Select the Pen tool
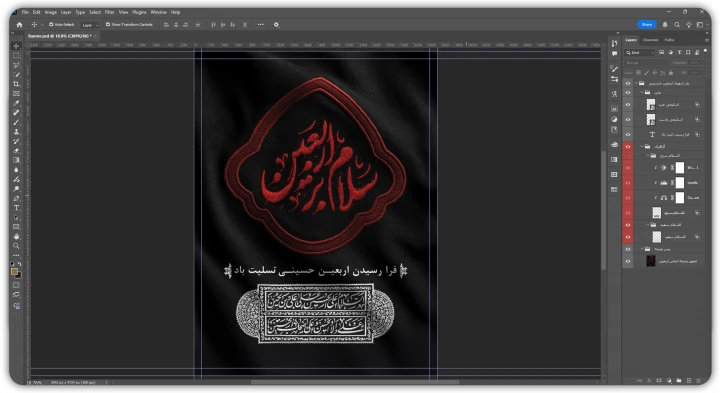The height and width of the screenshot is (393, 720). [17, 198]
